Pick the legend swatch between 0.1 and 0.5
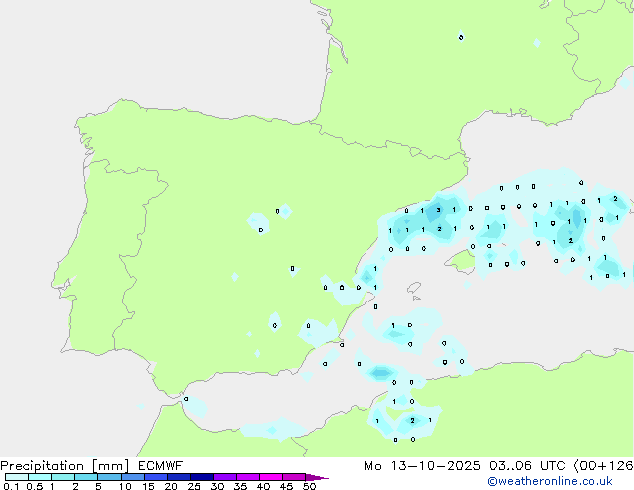Image resolution: width=634 pixels, height=490 pixels. [x=16, y=477]
